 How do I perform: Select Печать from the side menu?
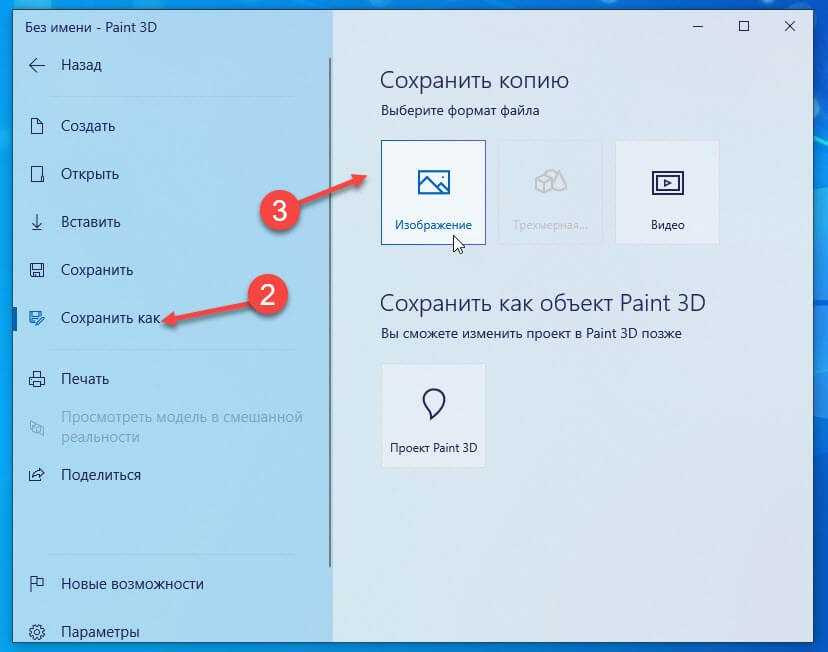(84, 379)
